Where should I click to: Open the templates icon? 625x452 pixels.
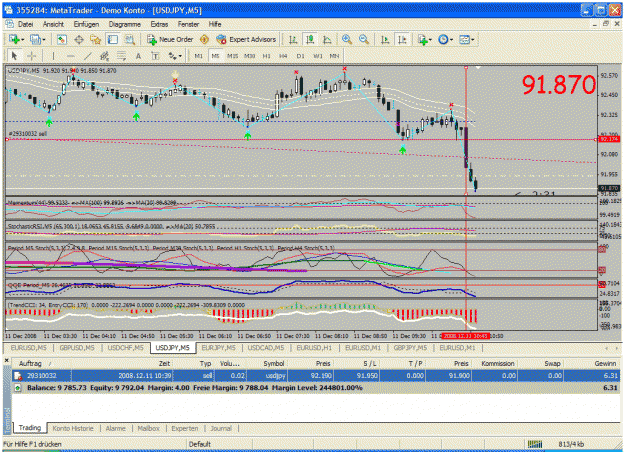tap(464, 39)
